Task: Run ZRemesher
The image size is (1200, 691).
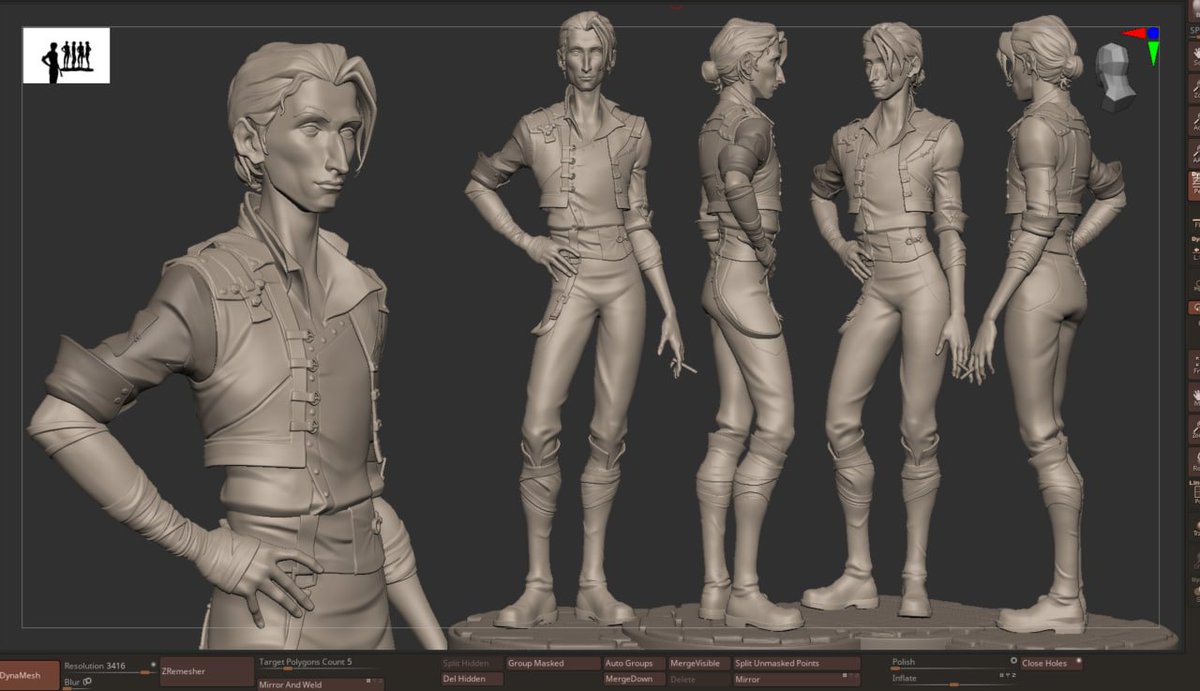Action: (207, 672)
